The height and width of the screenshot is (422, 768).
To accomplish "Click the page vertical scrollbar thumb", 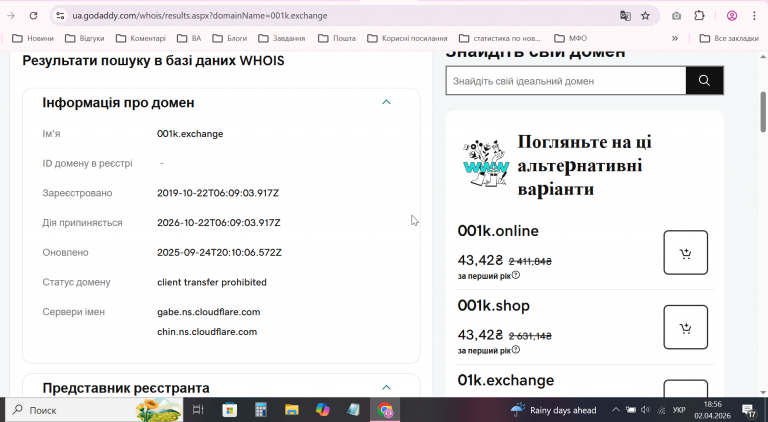I will [x=763, y=112].
